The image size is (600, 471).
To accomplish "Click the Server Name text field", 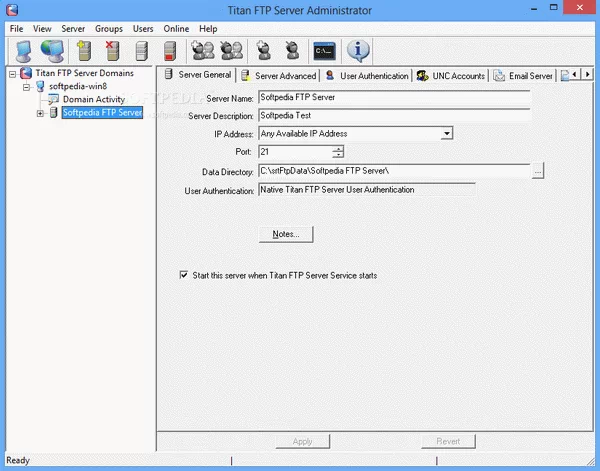I will [x=393, y=97].
